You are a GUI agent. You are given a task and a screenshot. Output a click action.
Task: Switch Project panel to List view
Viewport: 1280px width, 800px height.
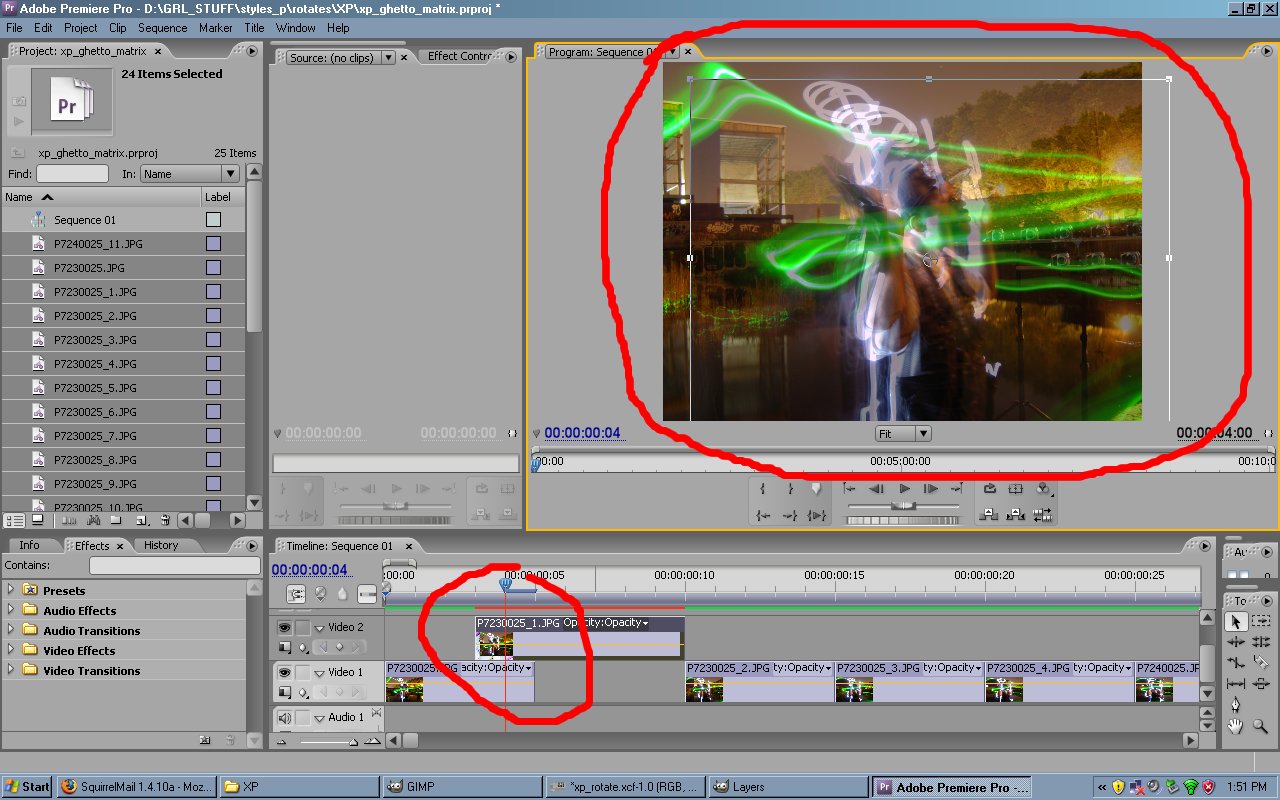pyautogui.click(x=13, y=521)
